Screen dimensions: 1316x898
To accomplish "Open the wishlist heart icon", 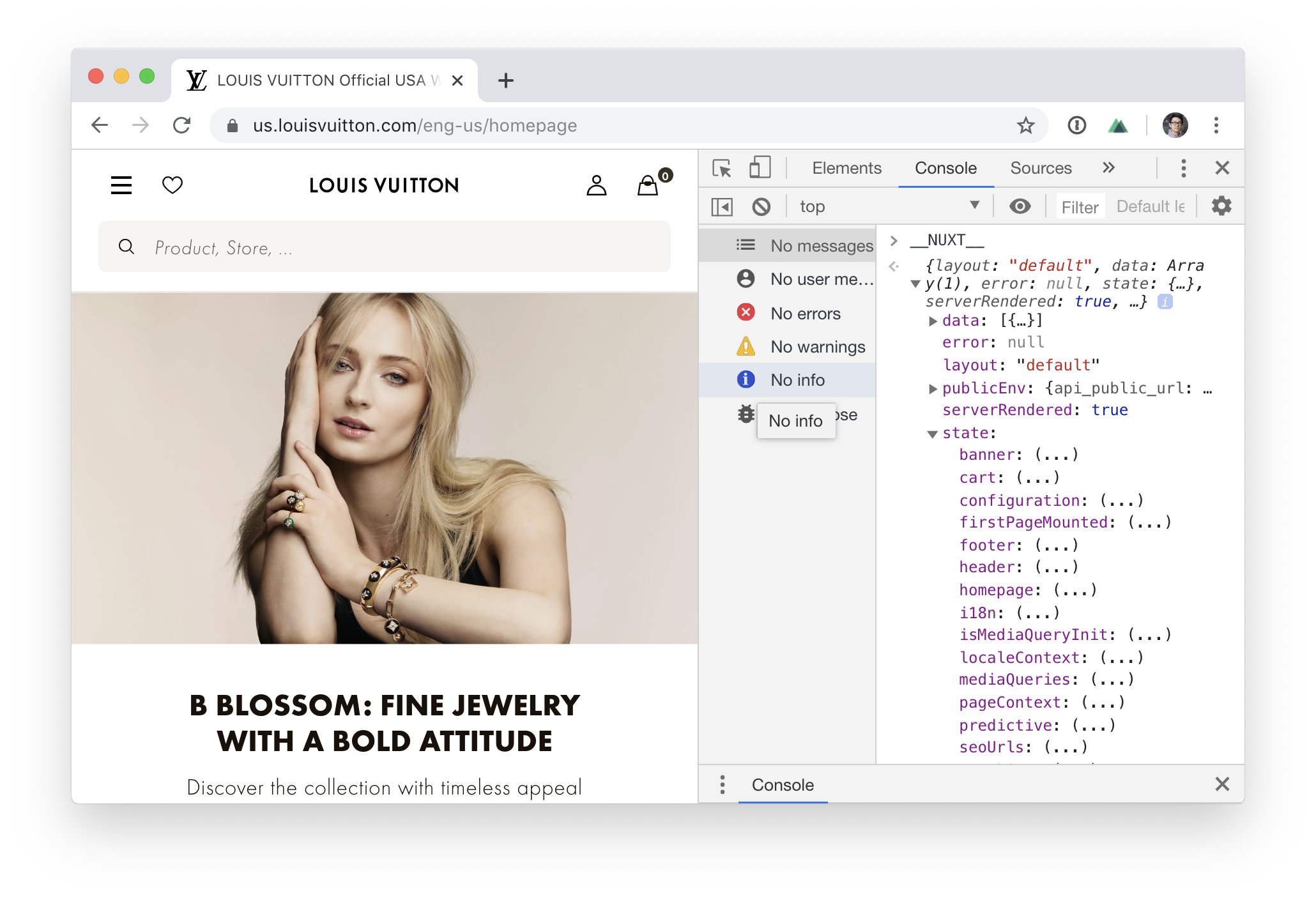I will coord(172,185).
